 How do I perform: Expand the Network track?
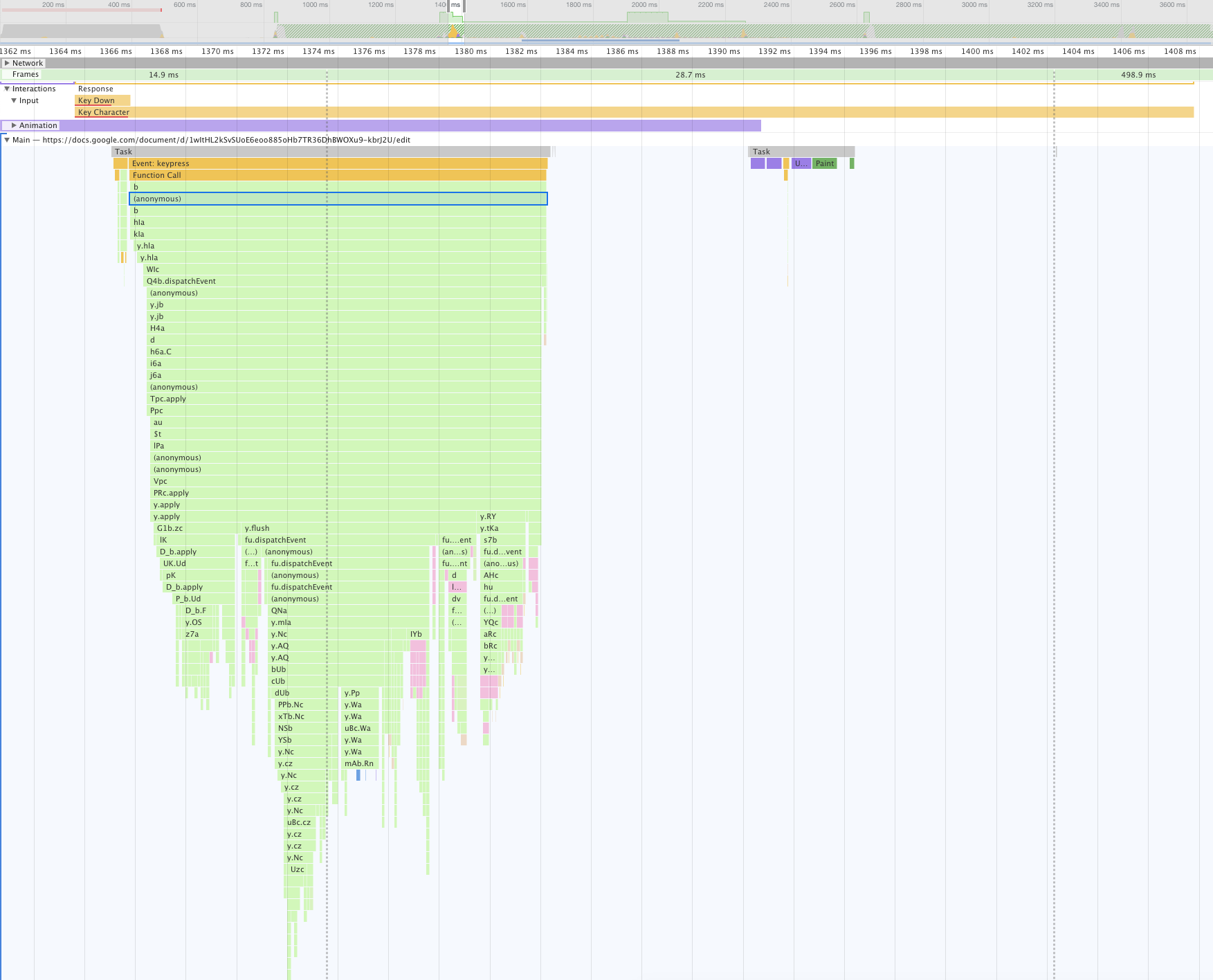[7, 63]
